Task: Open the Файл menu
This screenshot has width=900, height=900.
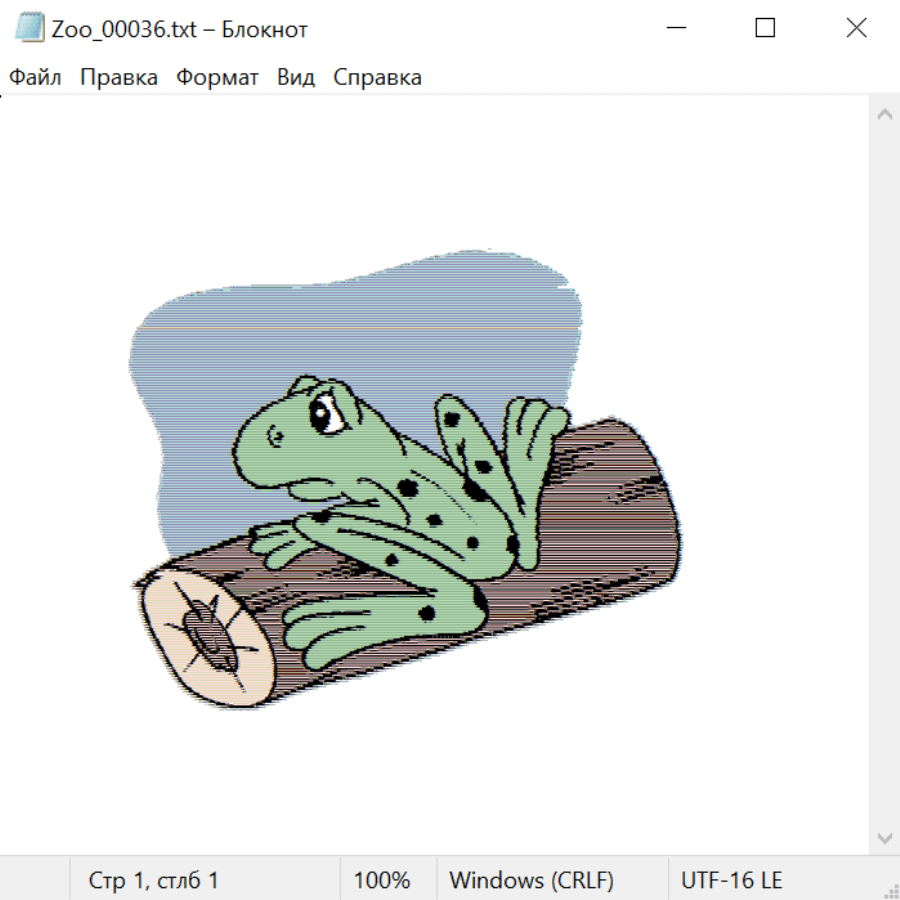Action: coord(35,78)
